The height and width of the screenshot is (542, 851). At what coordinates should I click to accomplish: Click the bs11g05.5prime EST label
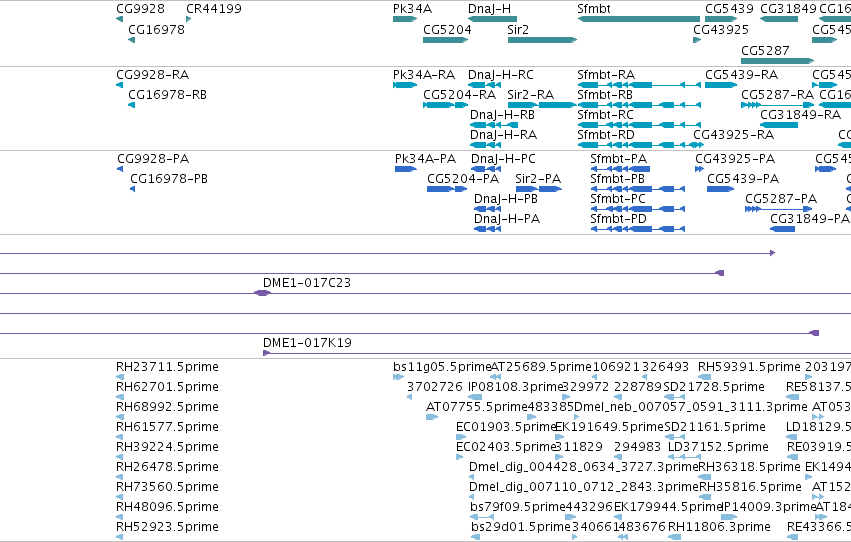point(441,367)
